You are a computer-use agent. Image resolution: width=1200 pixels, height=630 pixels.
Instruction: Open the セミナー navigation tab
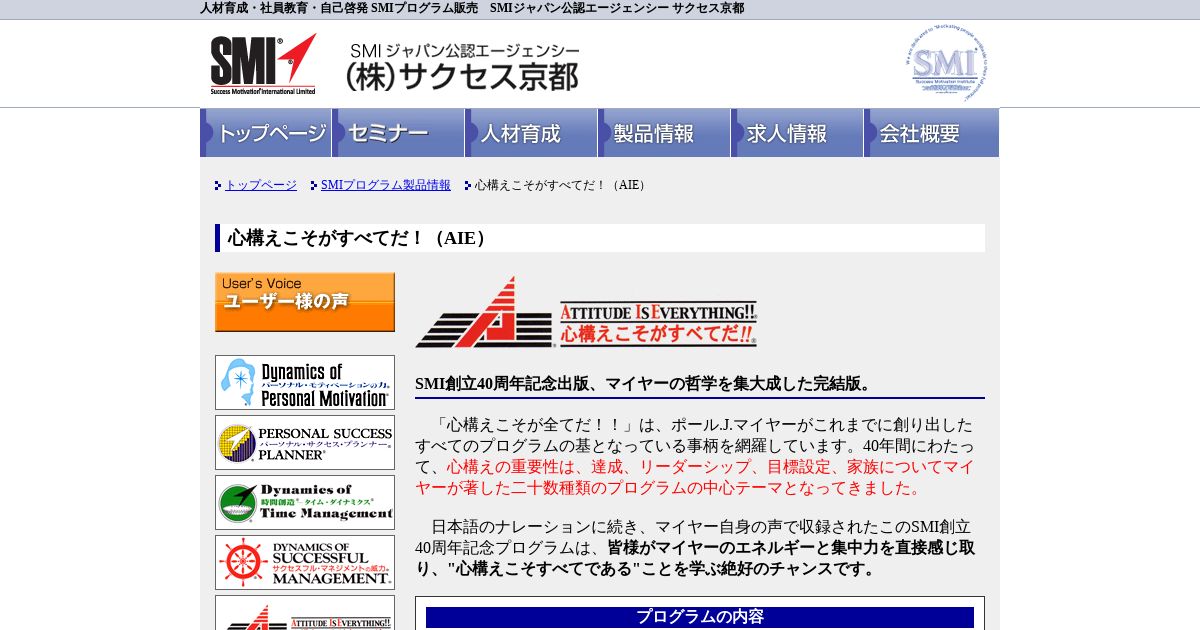(399, 133)
